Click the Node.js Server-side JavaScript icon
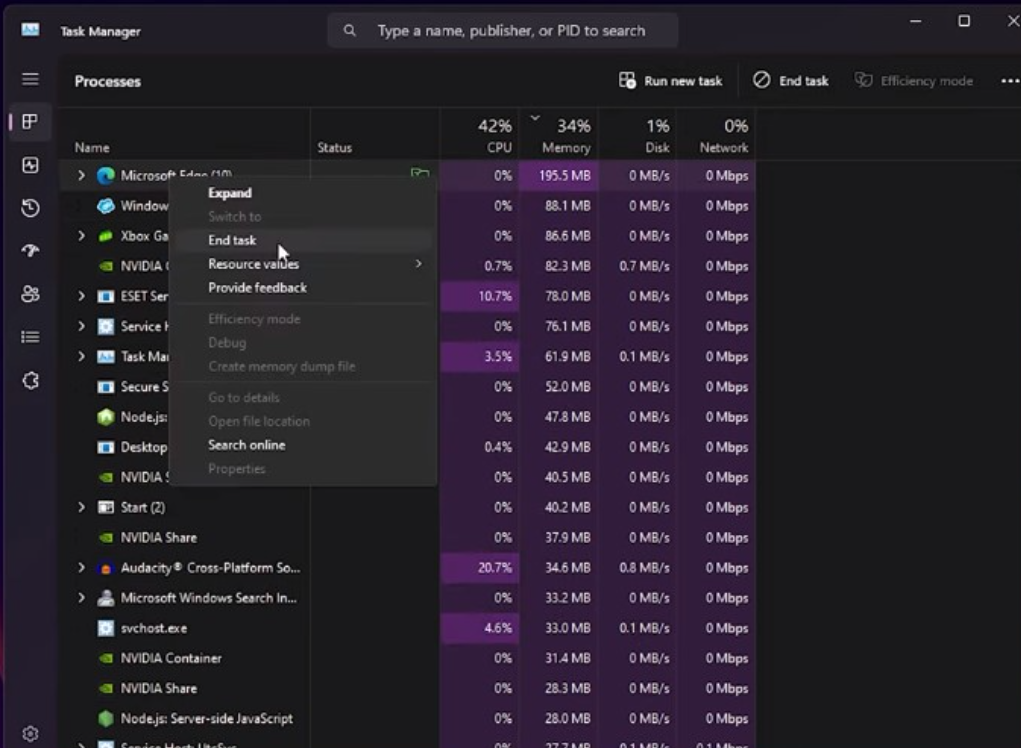Viewport: 1021px width, 748px height. click(105, 719)
